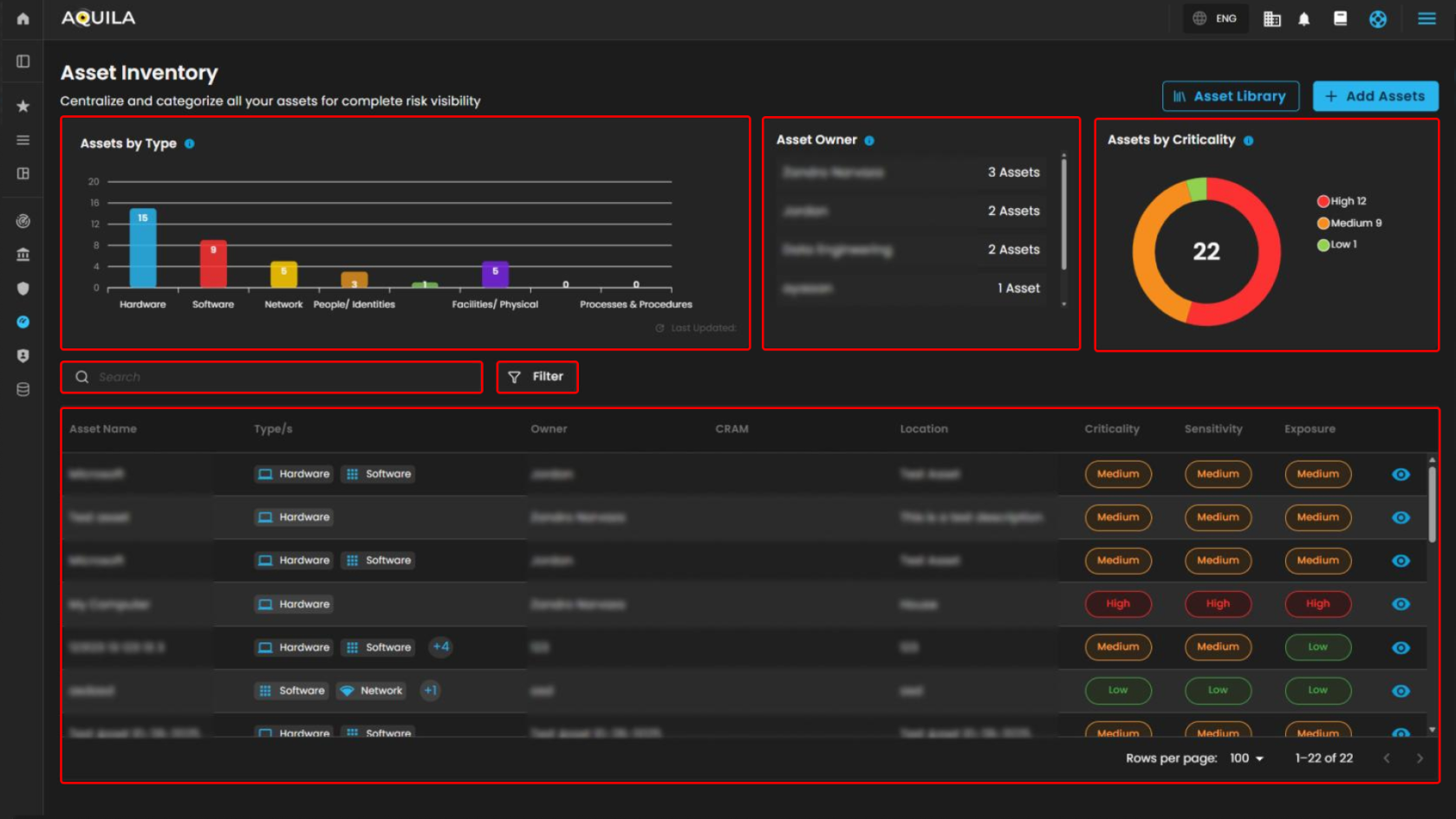1456x819 pixels.
Task: Click the info icon beside Assets by Type
Action: point(189,144)
